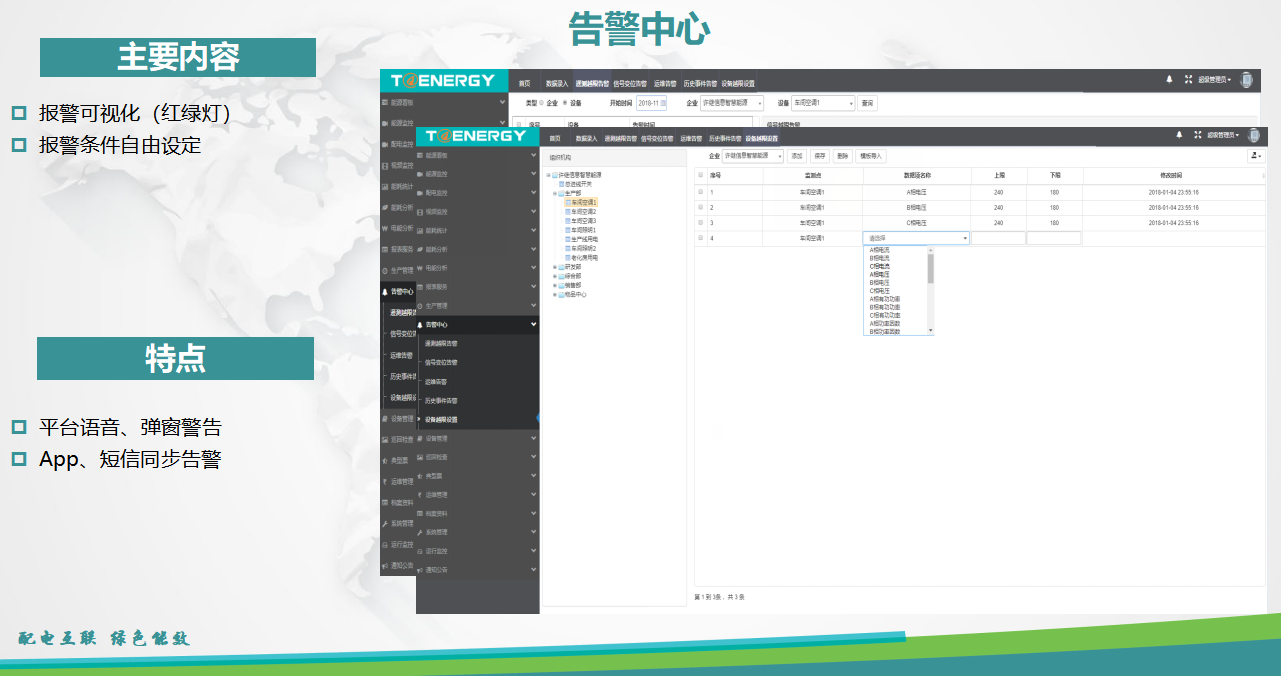Image resolution: width=1281 pixels, height=676 pixels.
Task: Click the 保存 button
Action: click(820, 156)
